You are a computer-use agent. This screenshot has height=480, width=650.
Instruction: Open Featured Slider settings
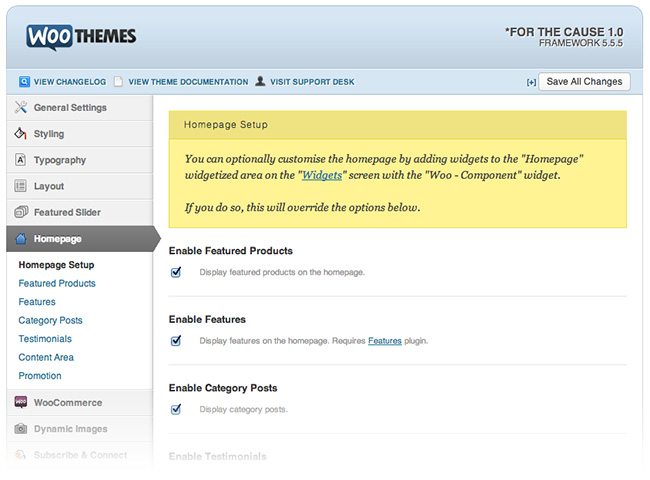[x=80, y=212]
